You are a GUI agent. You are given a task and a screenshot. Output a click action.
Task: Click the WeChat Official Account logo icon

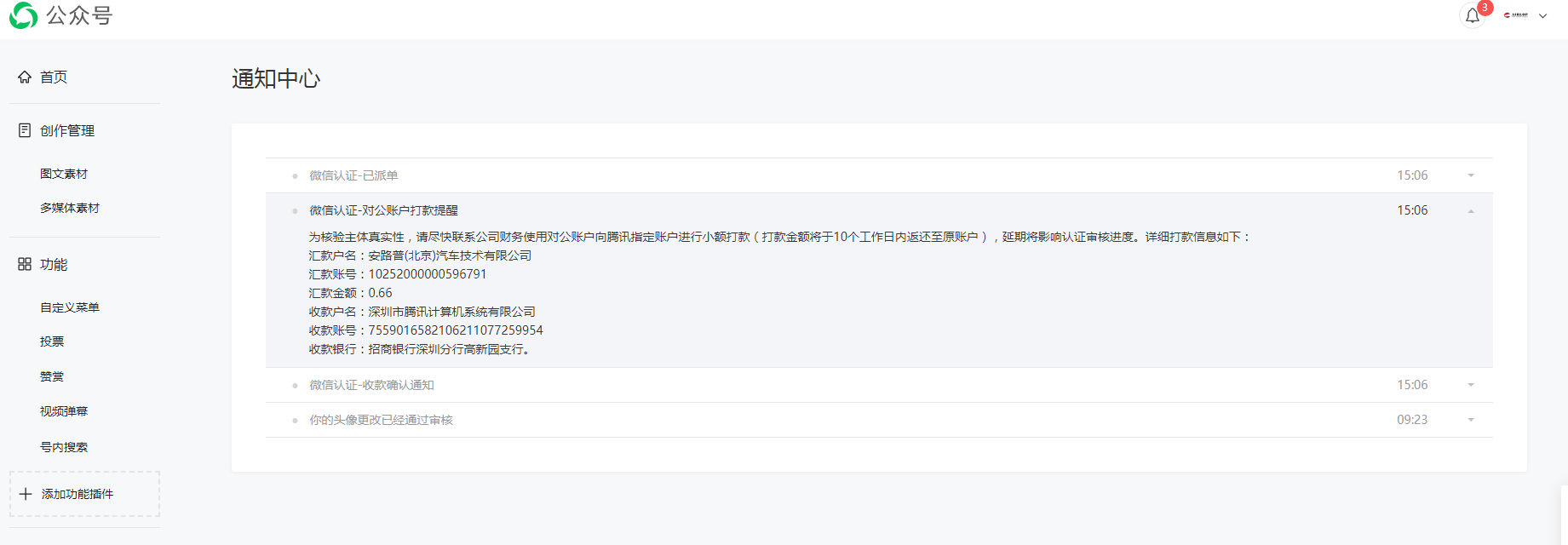tap(23, 15)
